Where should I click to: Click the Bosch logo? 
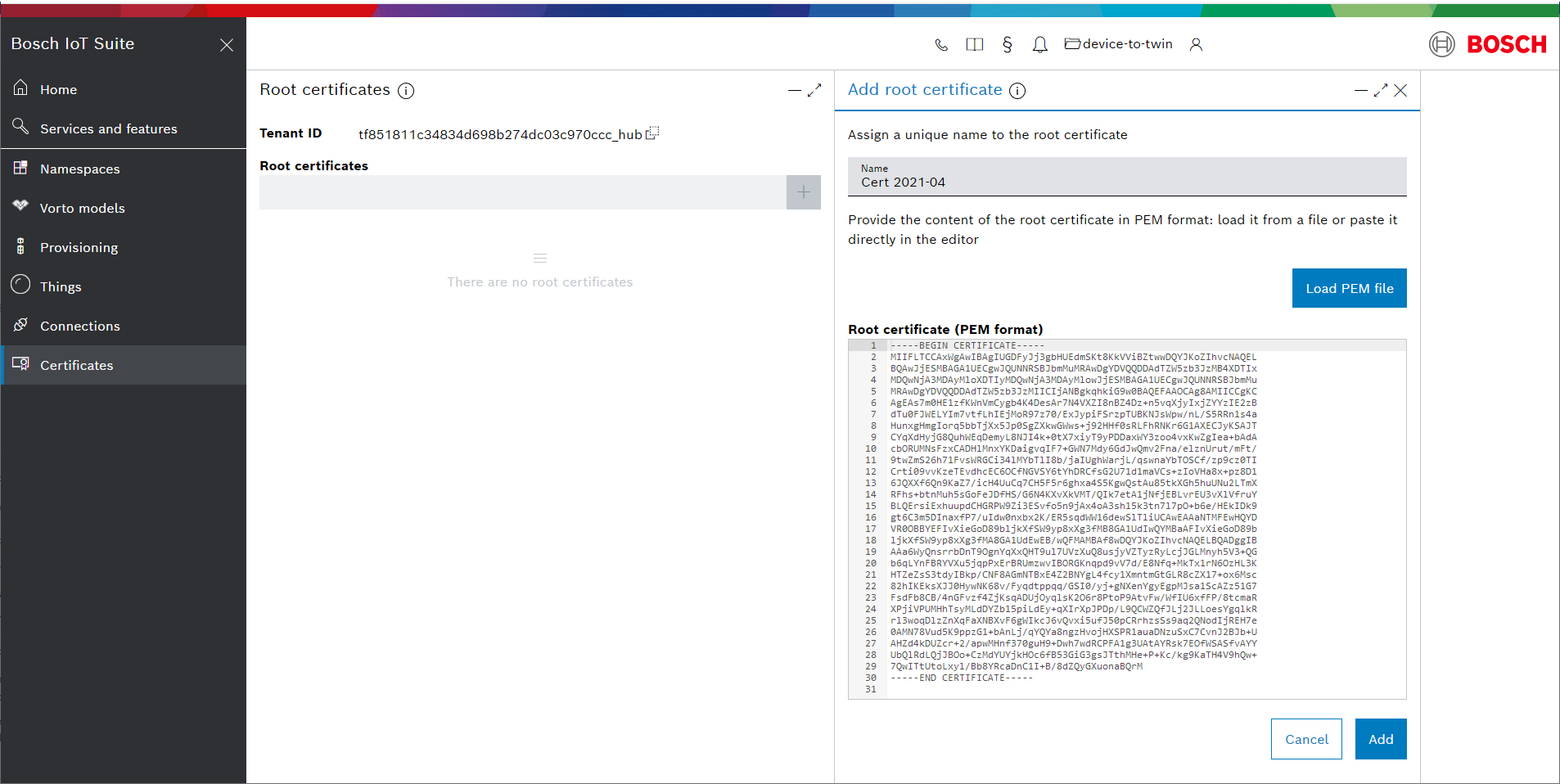(x=1488, y=44)
